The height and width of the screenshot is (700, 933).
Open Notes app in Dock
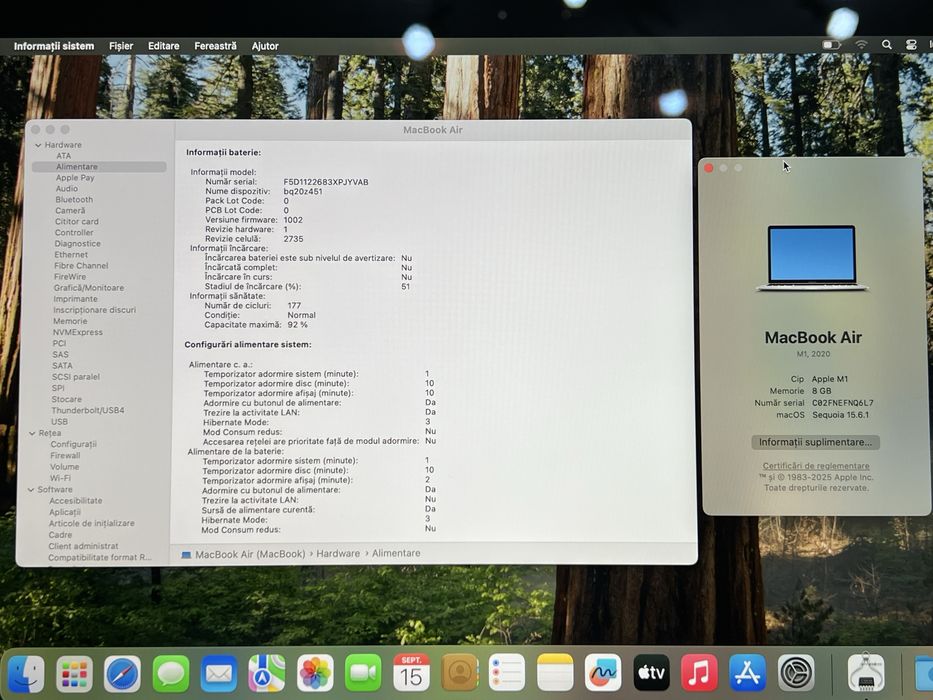click(555, 673)
